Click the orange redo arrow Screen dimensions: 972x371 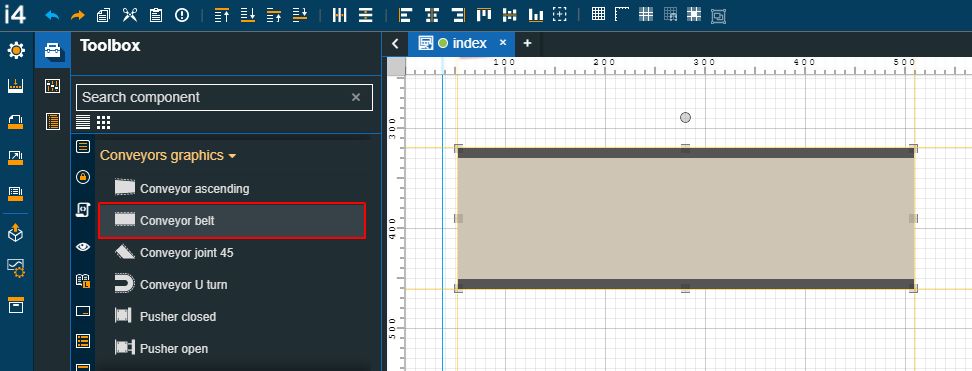click(x=77, y=16)
